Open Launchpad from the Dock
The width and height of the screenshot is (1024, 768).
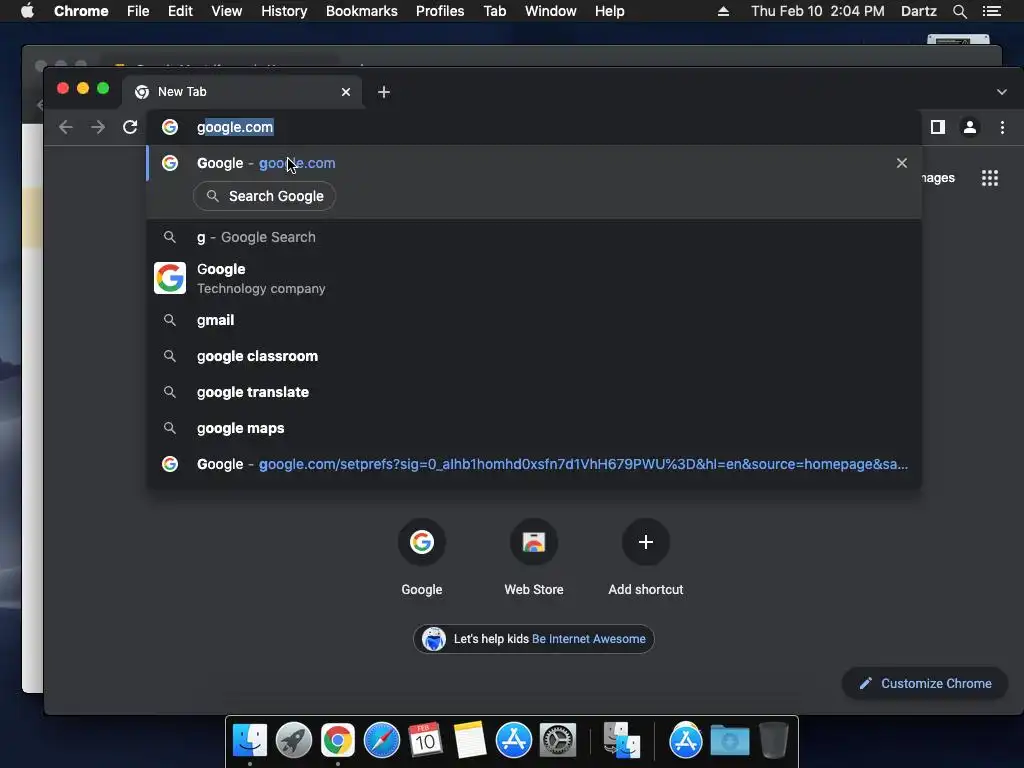[294, 741]
